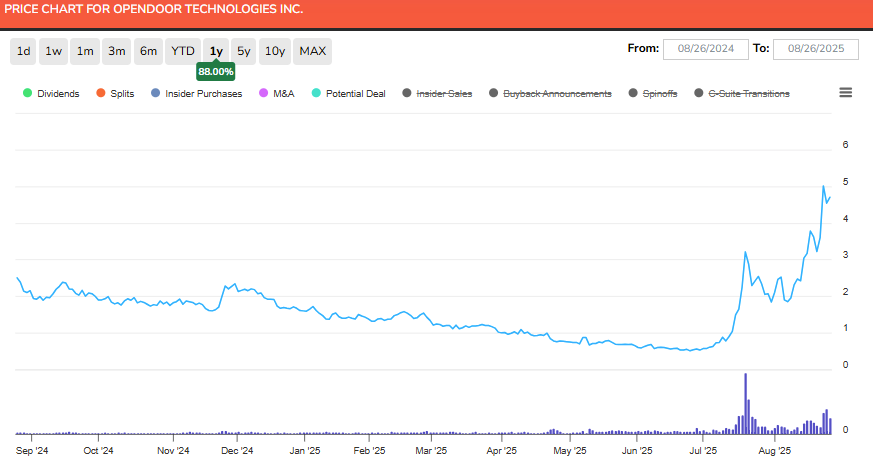Select the 1y time range
Viewport: 873px width, 465px height.
(216, 51)
